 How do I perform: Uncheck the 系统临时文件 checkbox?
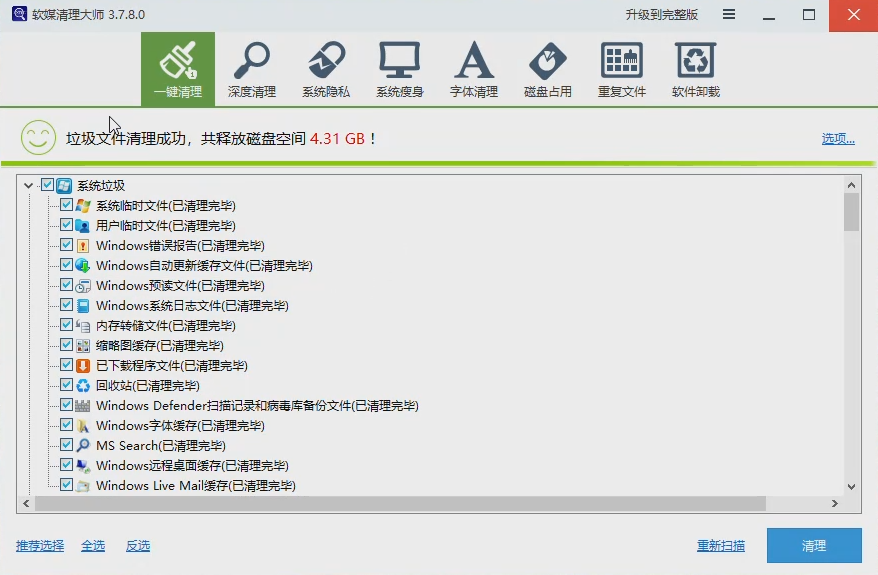67,205
